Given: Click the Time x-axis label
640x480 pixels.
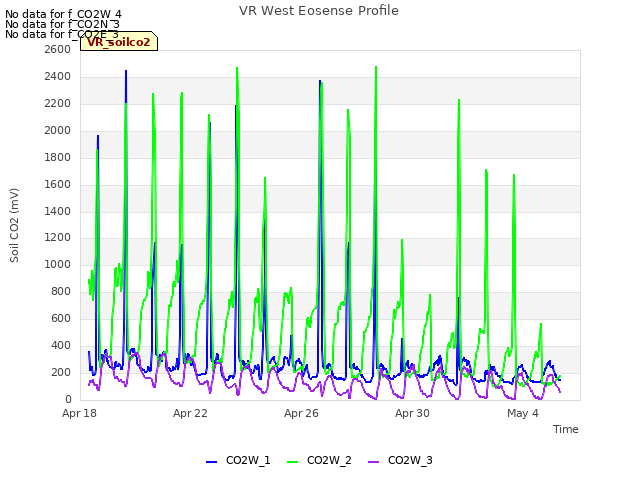Looking at the screenshot, I should tap(566, 429).
